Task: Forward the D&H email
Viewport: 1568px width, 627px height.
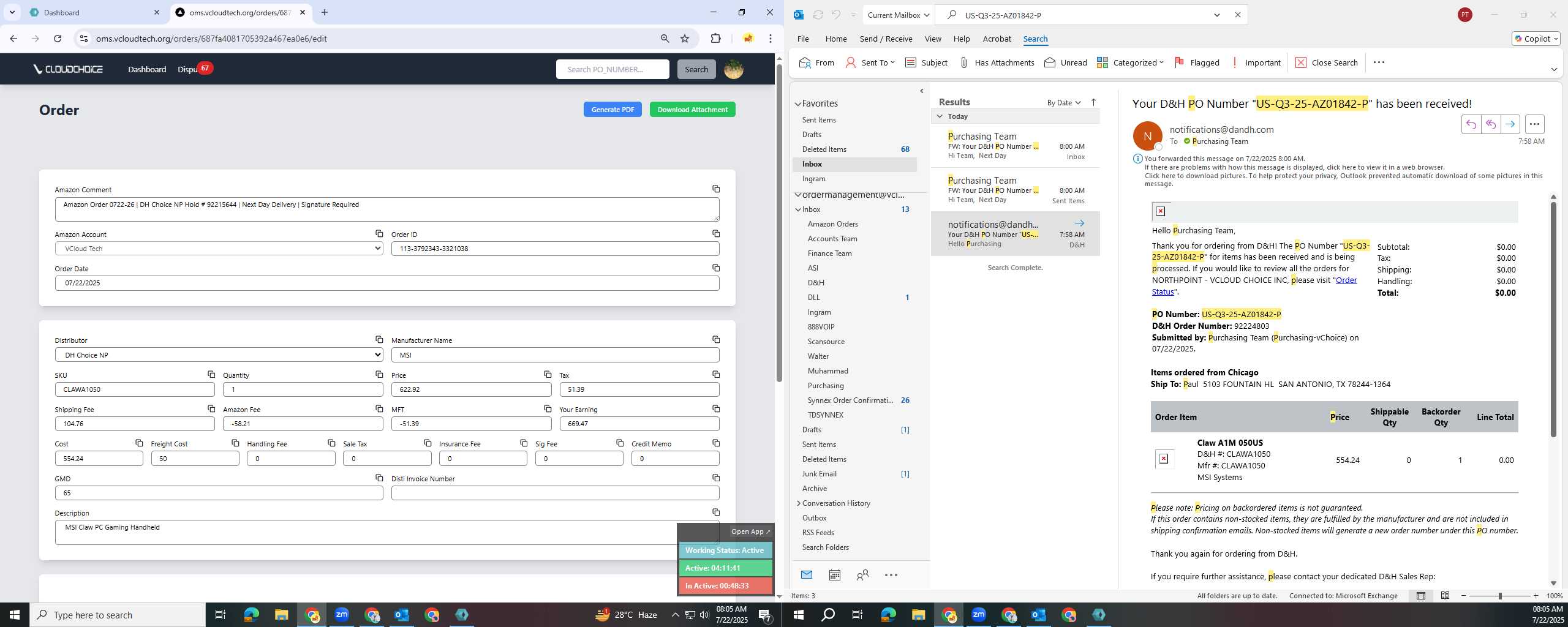Action: pyautogui.click(x=1510, y=124)
